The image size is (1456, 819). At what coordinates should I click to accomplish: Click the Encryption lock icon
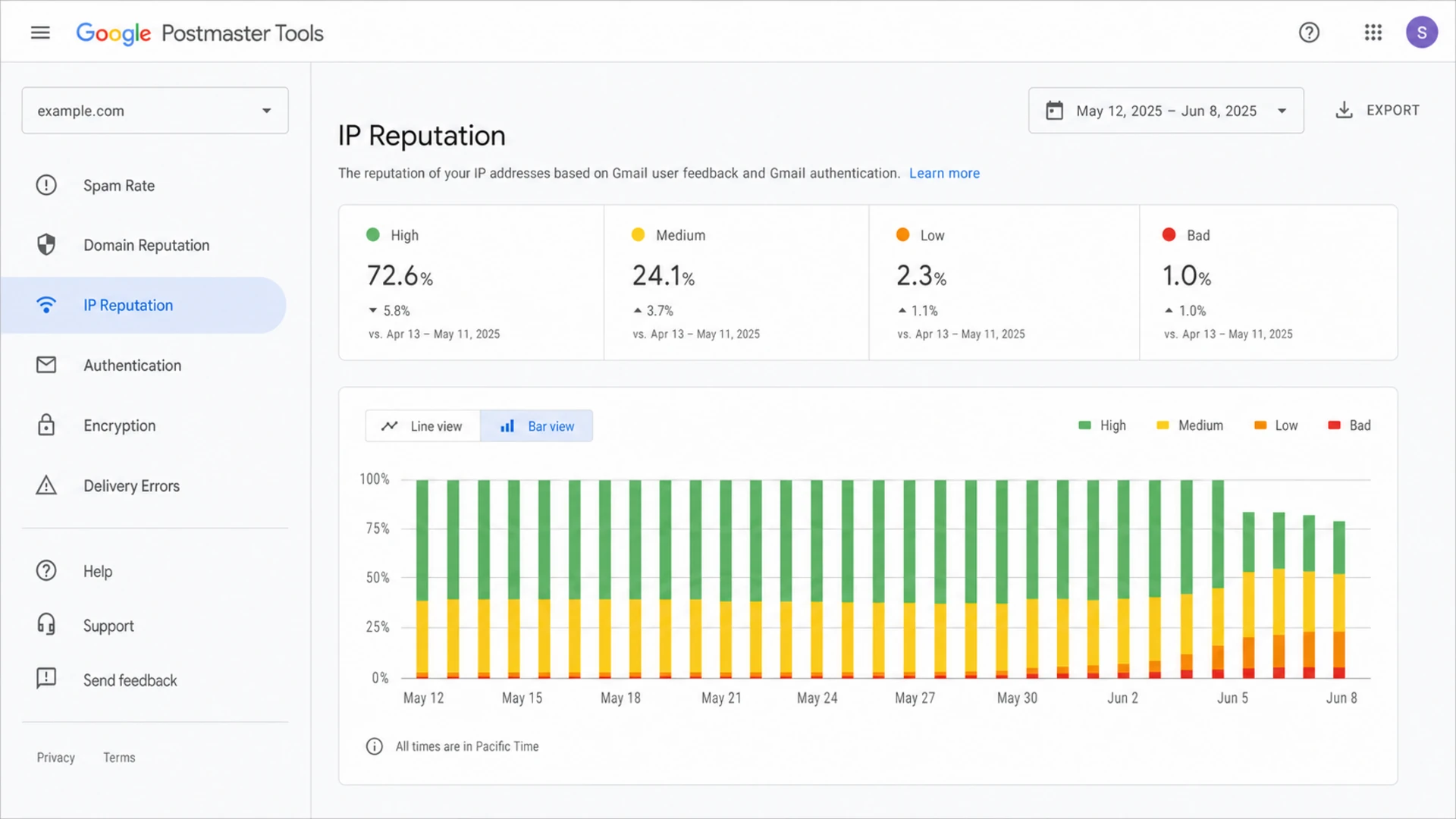click(46, 425)
